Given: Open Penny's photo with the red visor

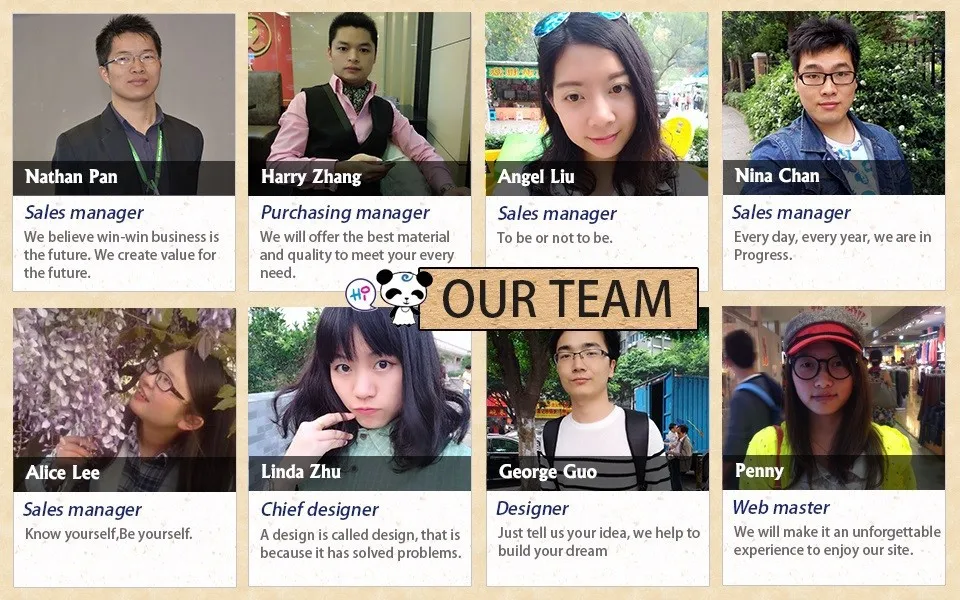Looking at the screenshot, I should click(833, 399).
